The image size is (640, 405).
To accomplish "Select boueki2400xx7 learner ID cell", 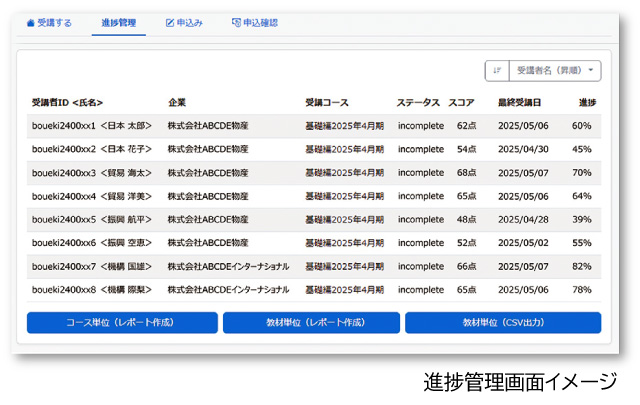I will (x=92, y=267).
